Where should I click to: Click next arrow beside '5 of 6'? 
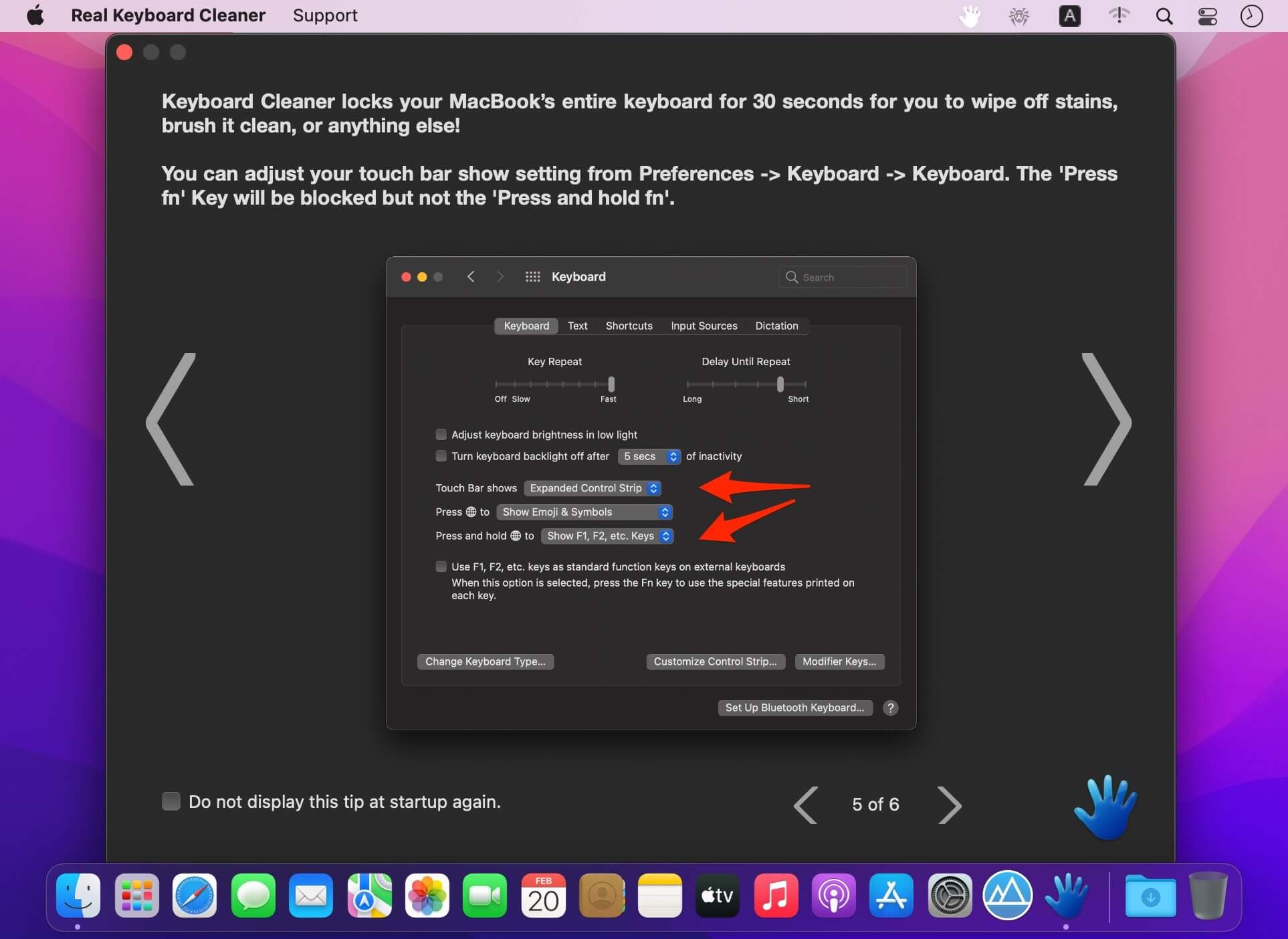pyautogui.click(x=949, y=805)
